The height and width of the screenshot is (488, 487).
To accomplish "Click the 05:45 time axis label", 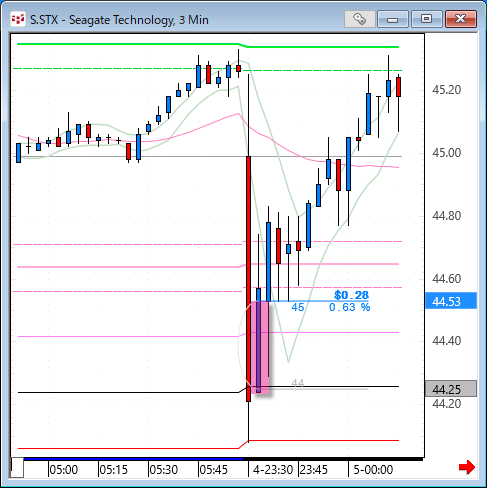I will [x=213, y=470].
